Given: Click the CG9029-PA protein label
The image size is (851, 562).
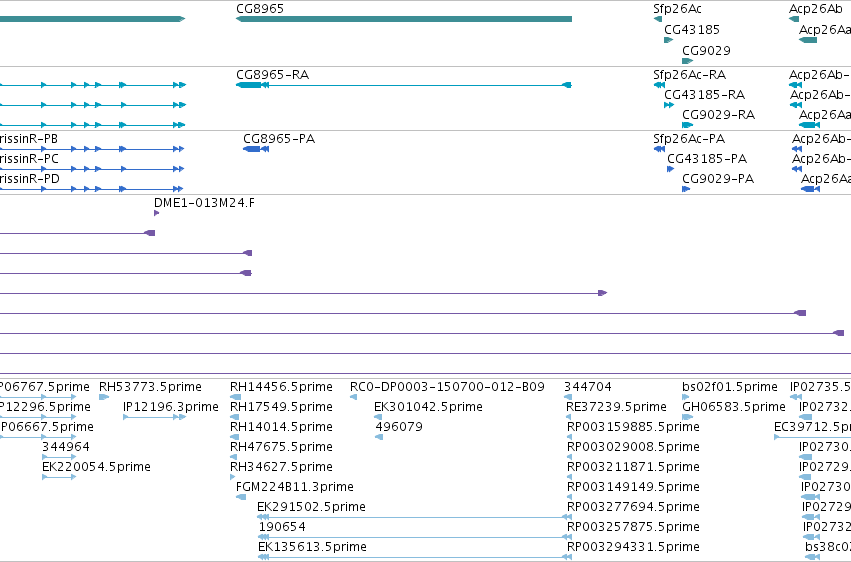Looking at the screenshot, I should click(x=718, y=179).
